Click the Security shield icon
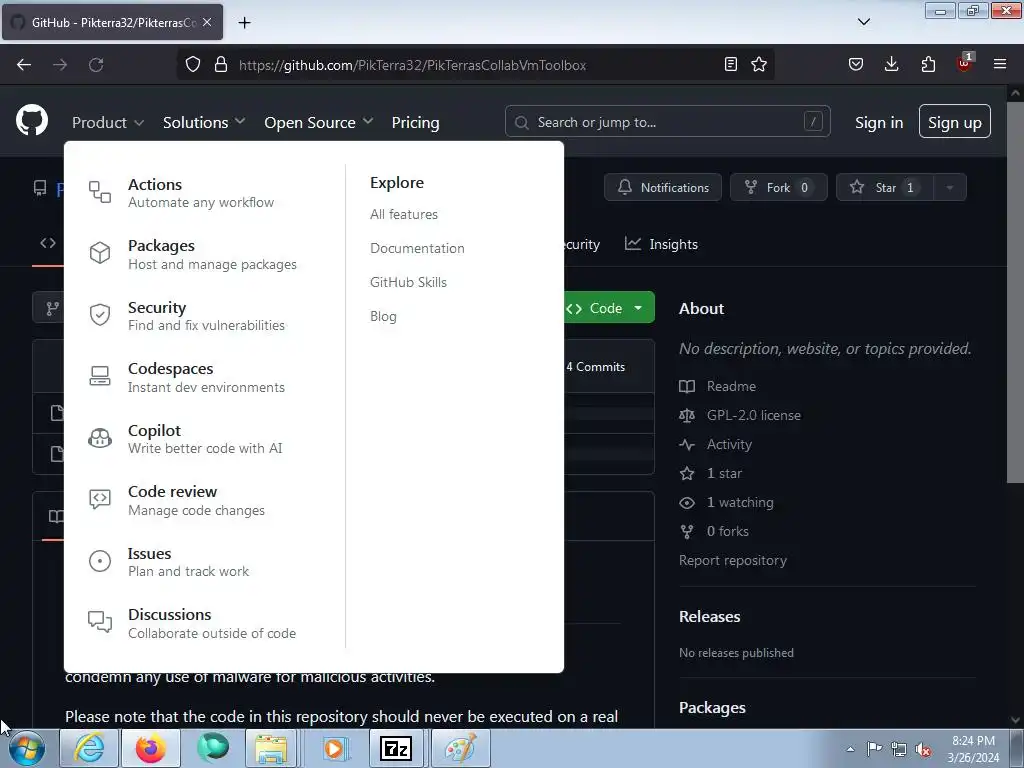This screenshot has height=768, width=1024. pyautogui.click(x=100, y=314)
